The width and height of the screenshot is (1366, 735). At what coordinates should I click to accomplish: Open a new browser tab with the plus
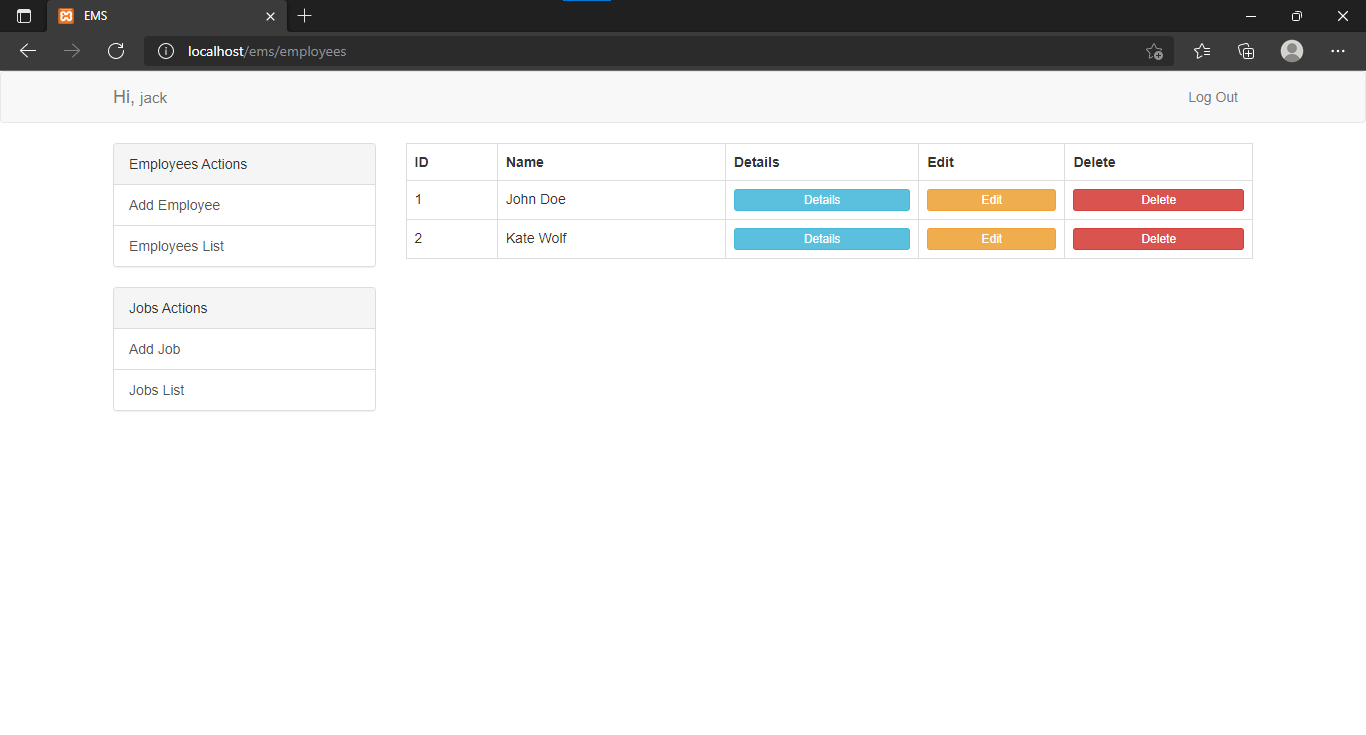(304, 16)
